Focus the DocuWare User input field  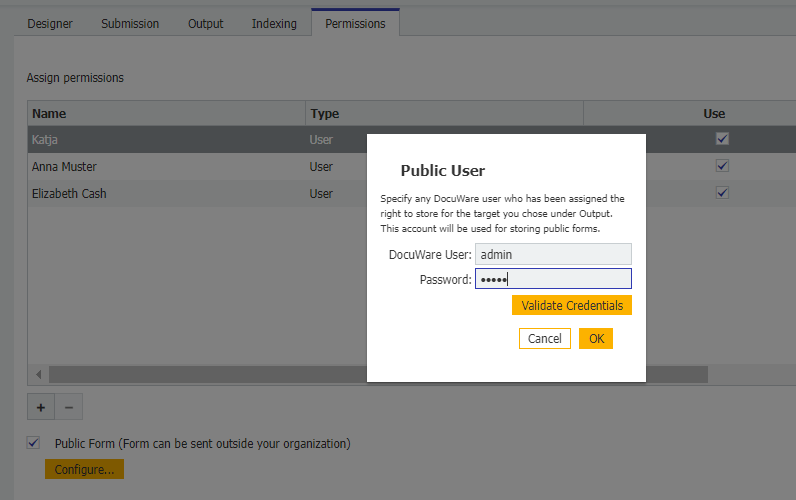click(x=553, y=255)
